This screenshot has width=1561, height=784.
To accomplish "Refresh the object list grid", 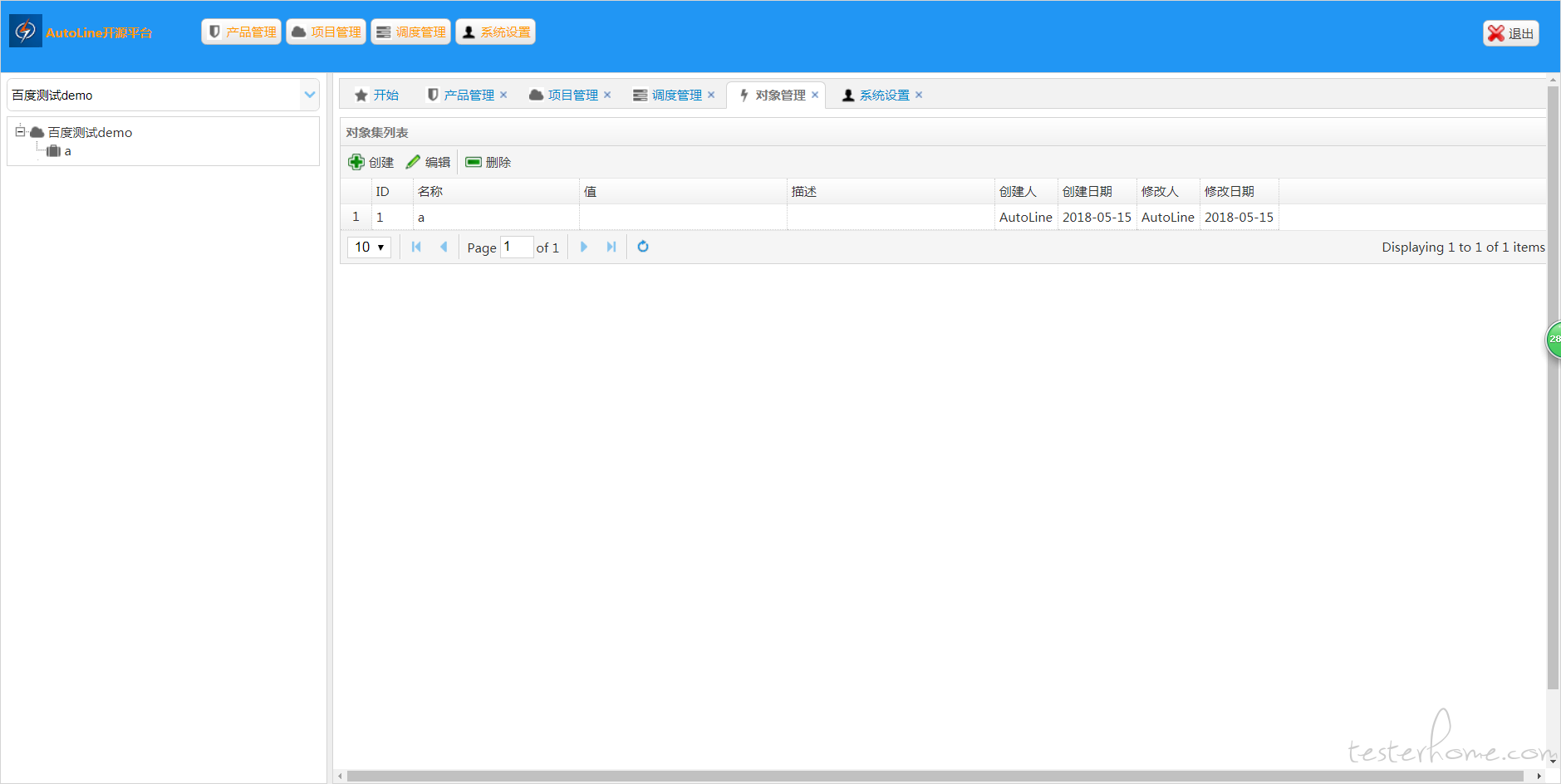I will pos(643,247).
